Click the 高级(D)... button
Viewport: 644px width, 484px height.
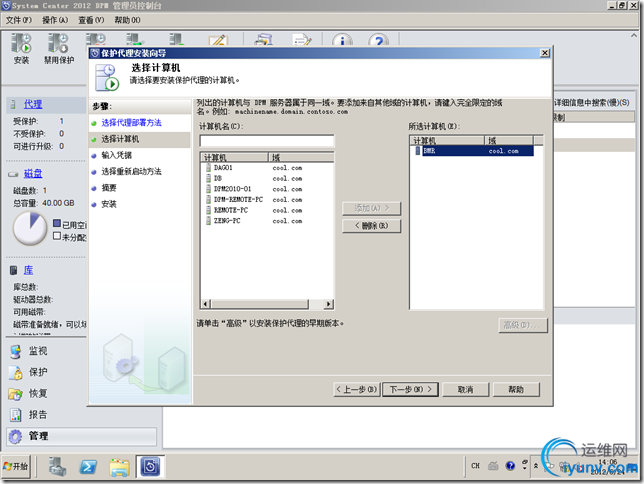coord(523,325)
